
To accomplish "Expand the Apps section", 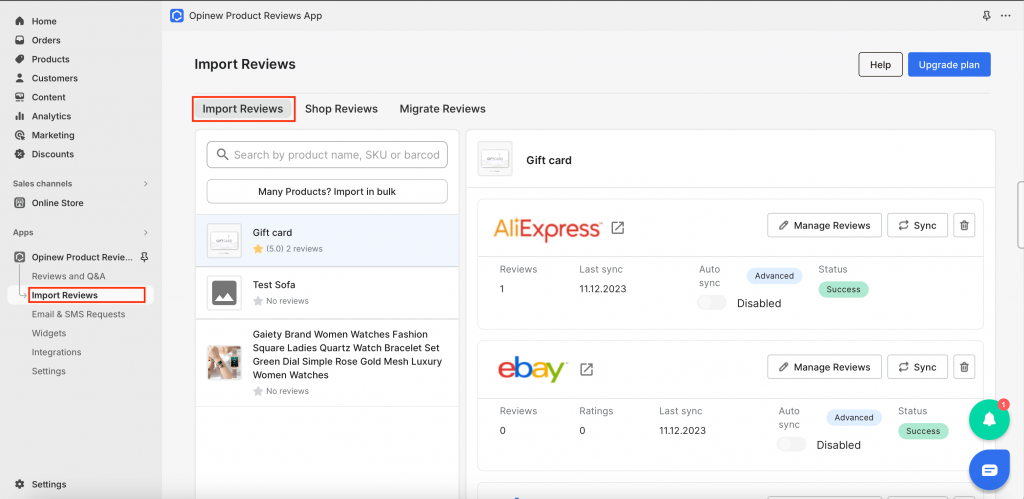I will point(145,233).
